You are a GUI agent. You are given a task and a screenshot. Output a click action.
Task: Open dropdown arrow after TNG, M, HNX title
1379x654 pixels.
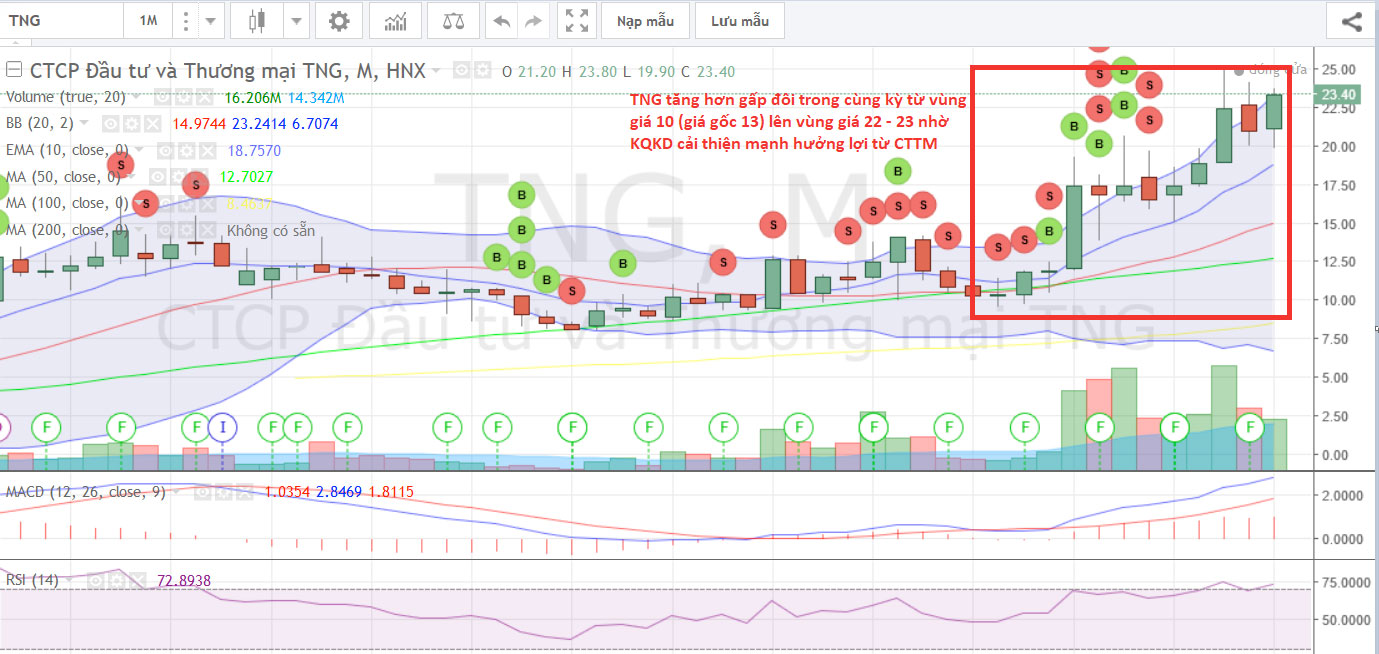pyautogui.click(x=436, y=70)
